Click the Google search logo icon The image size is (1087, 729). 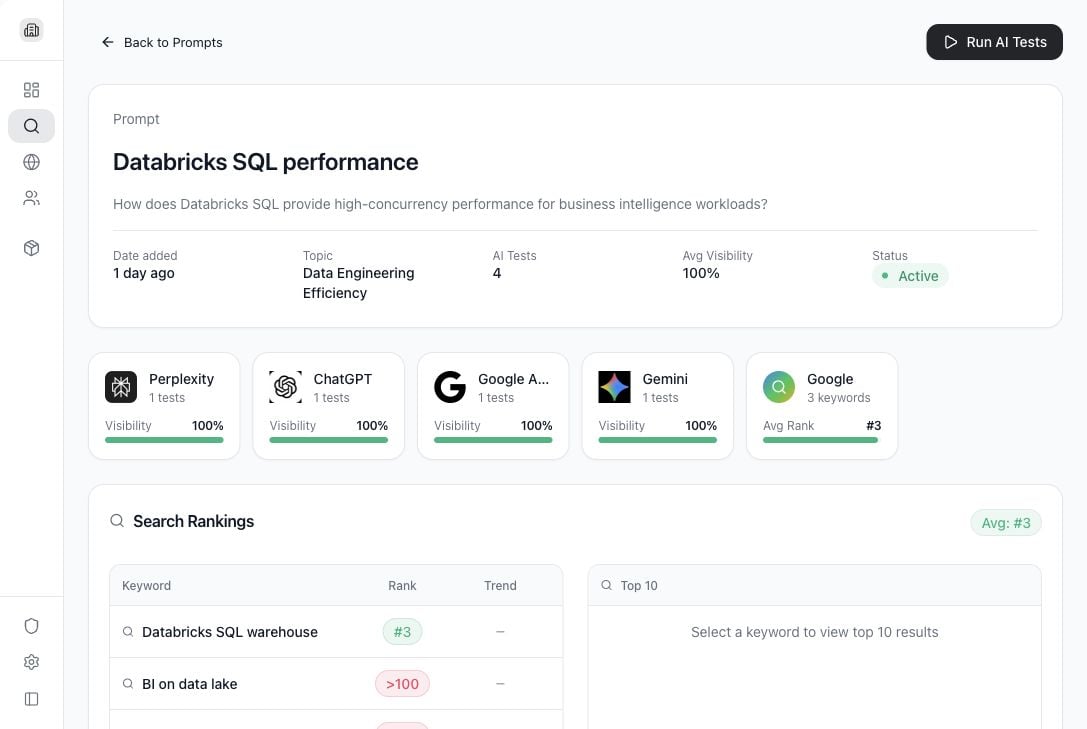(779, 387)
